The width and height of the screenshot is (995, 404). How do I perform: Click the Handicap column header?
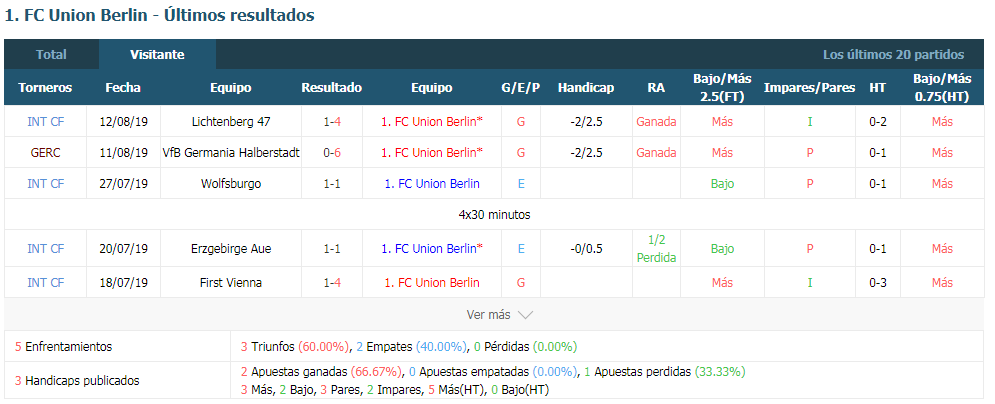pyautogui.click(x=586, y=88)
